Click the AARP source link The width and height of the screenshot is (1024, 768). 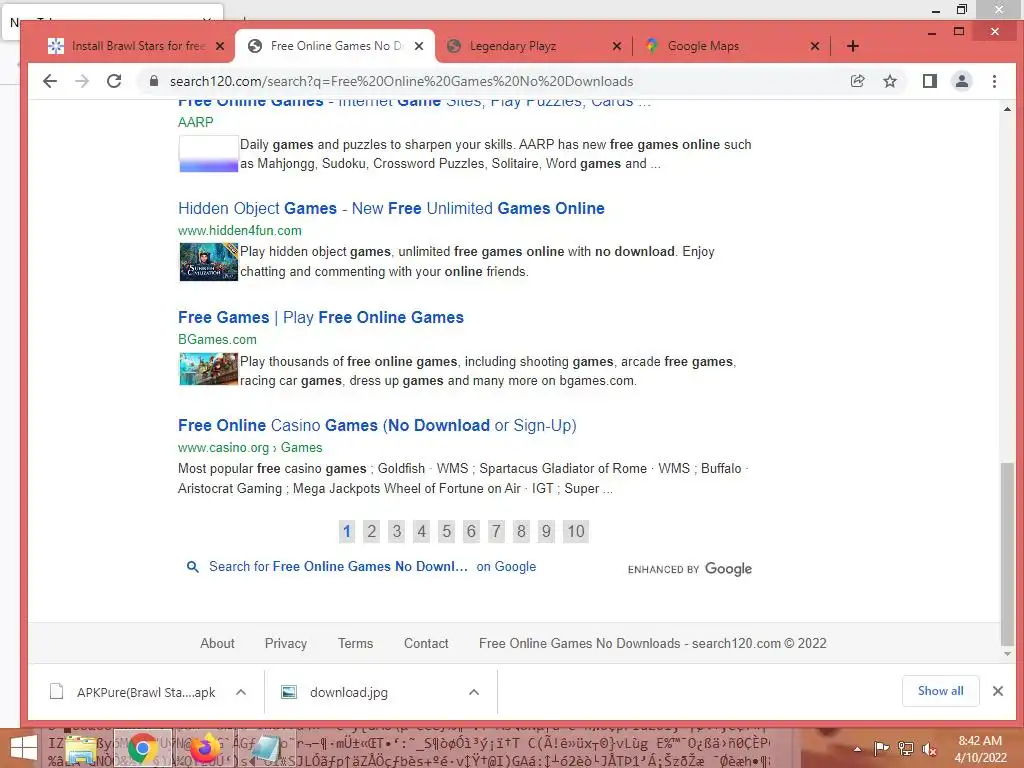coord(195,122)
